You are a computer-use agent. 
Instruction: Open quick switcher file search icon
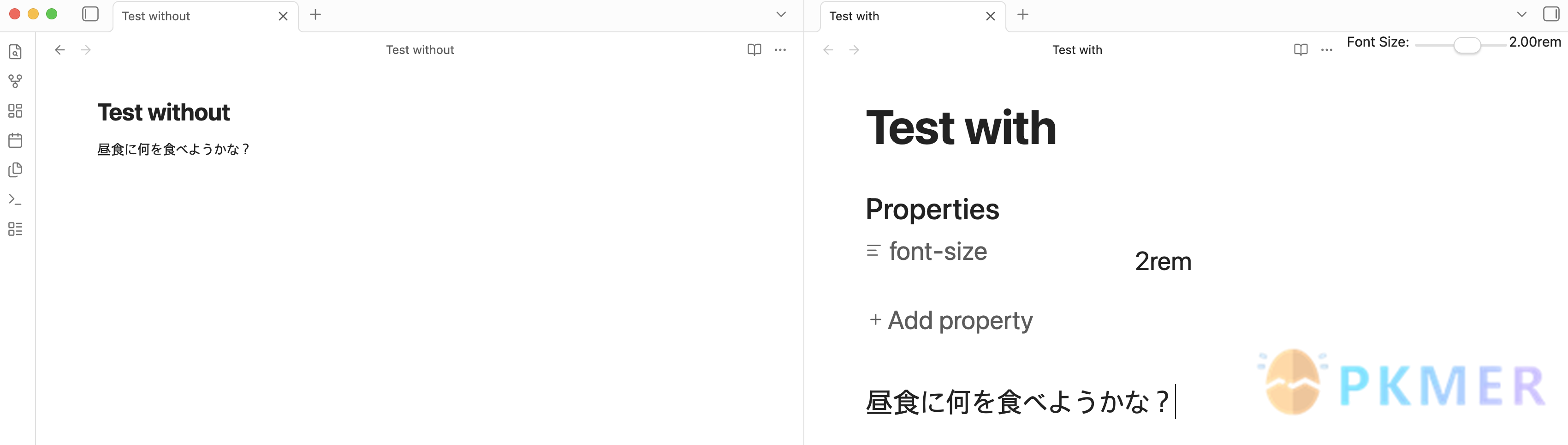click(x=15, y=52)
